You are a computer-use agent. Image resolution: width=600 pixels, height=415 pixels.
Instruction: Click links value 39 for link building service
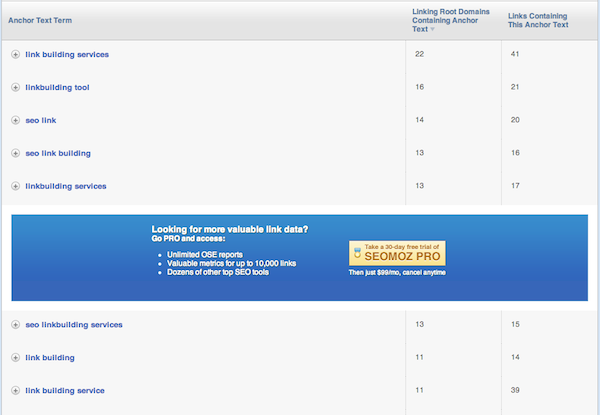coord(515,390)
